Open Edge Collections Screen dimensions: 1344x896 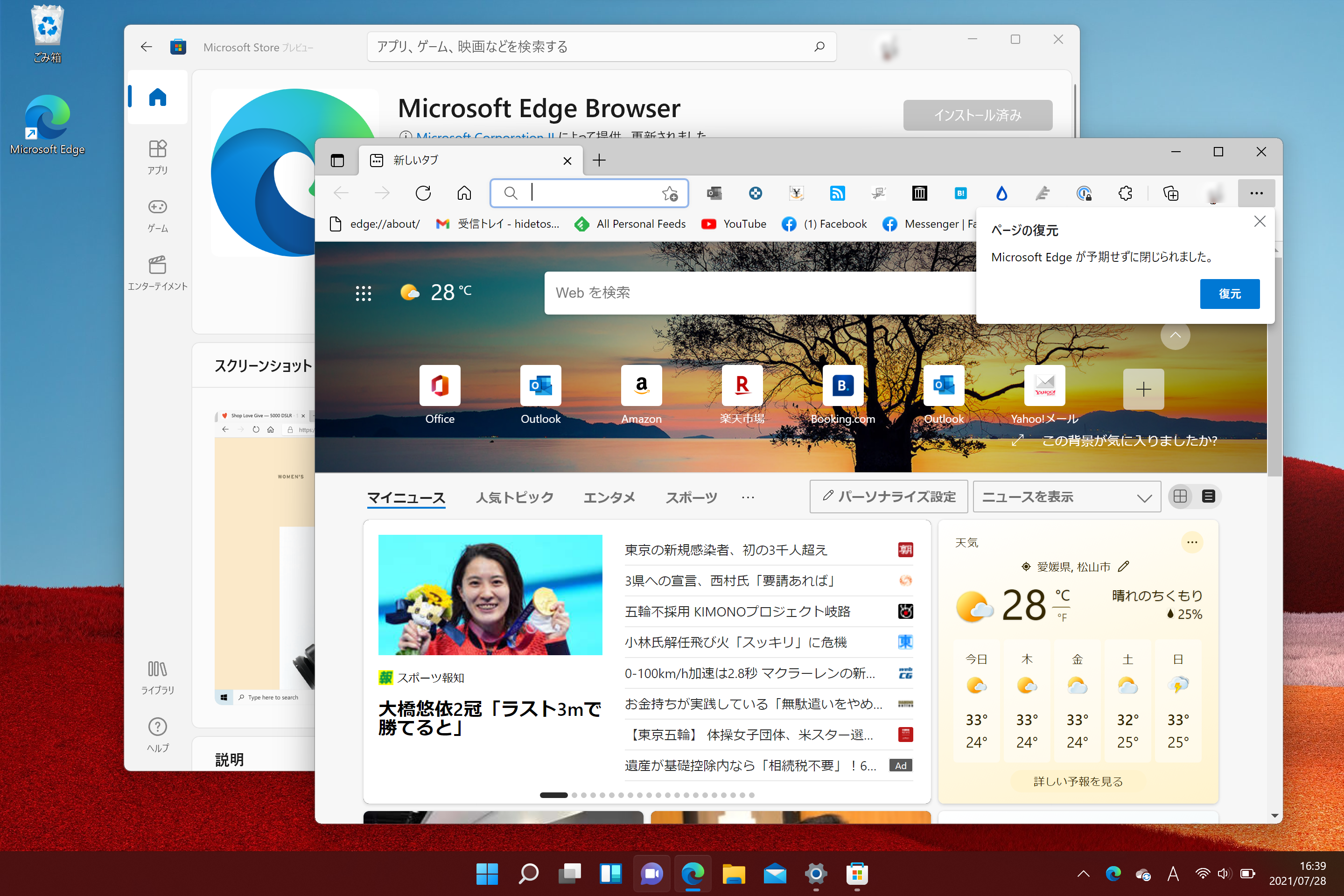[x=1170, y=193]
